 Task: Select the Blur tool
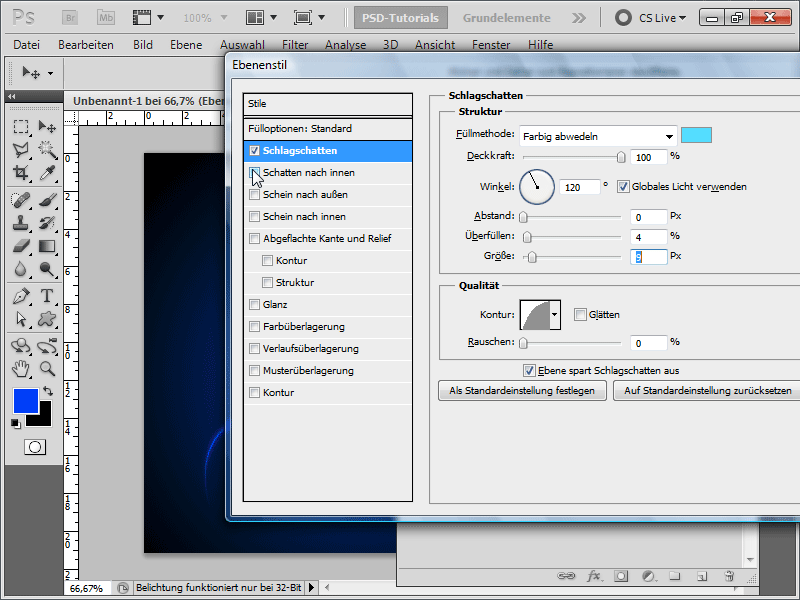(x=20, y=269)
